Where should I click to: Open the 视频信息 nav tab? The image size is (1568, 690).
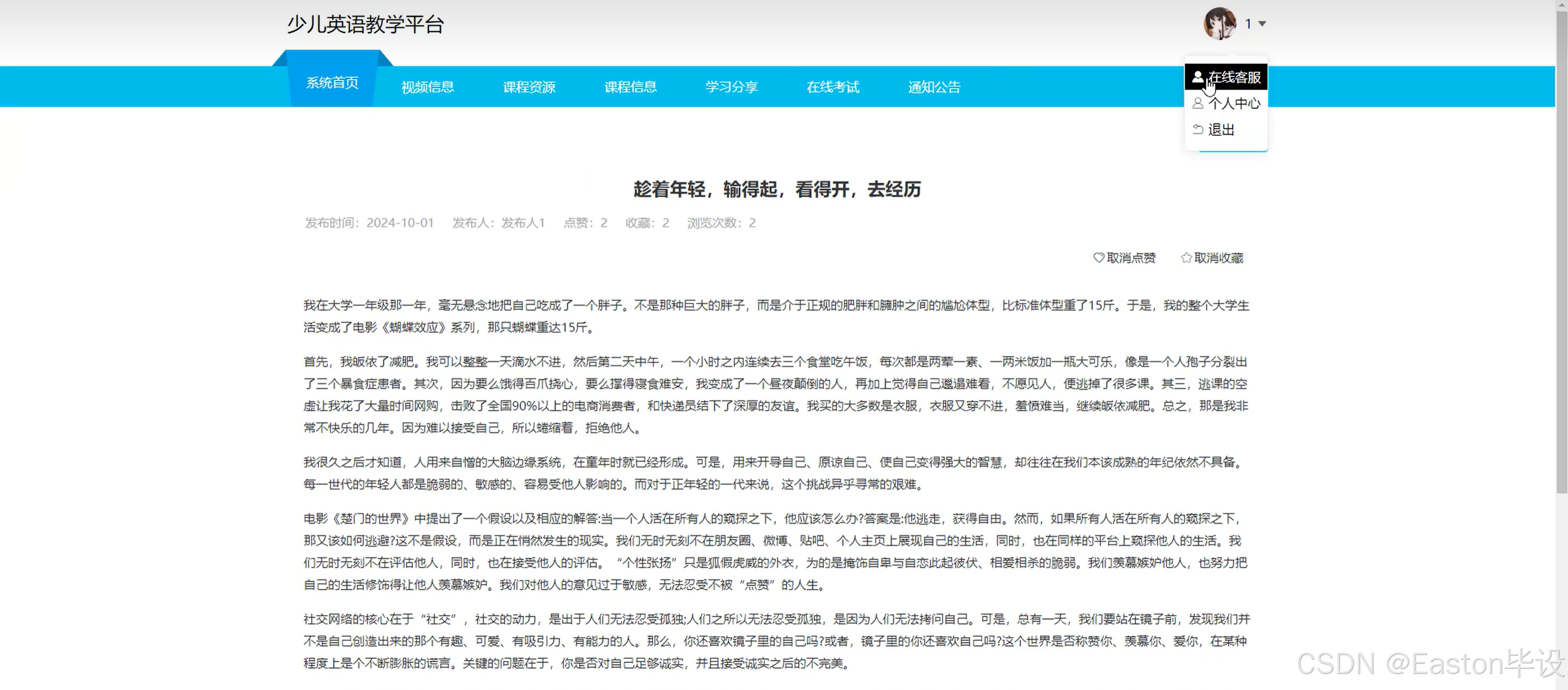[428, 87]
